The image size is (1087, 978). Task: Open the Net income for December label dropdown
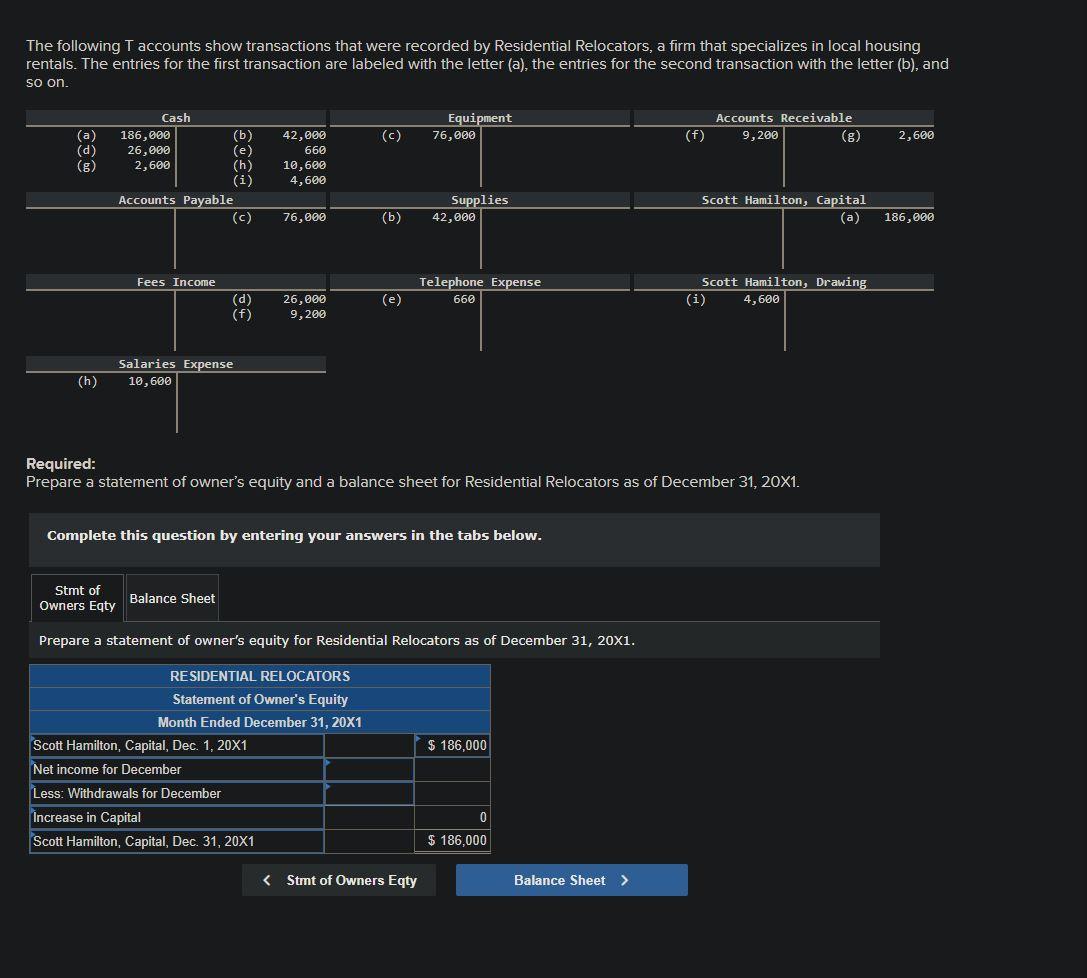coord(177,769)
